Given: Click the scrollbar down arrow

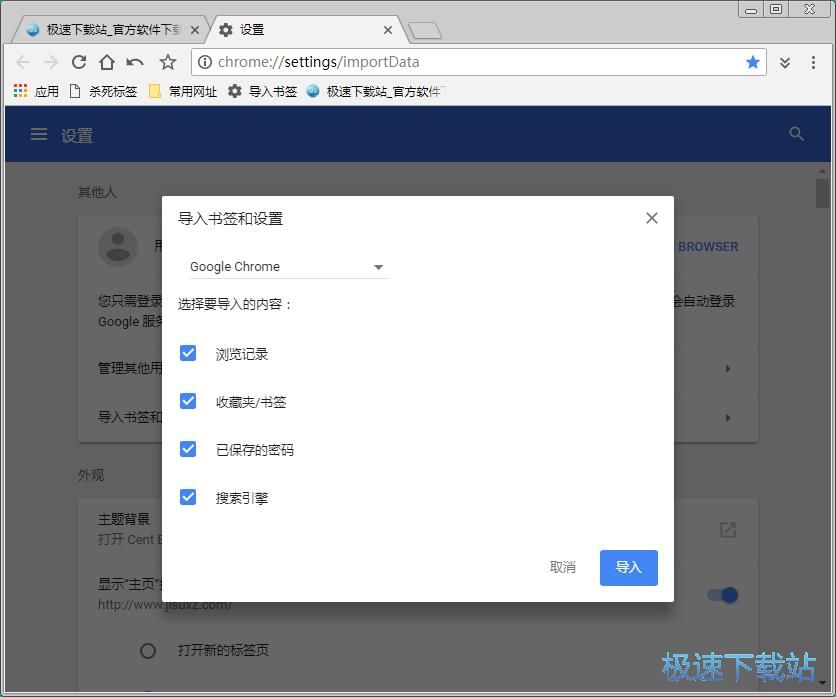Looking at the screenshot, I should (x=822, y=683).
